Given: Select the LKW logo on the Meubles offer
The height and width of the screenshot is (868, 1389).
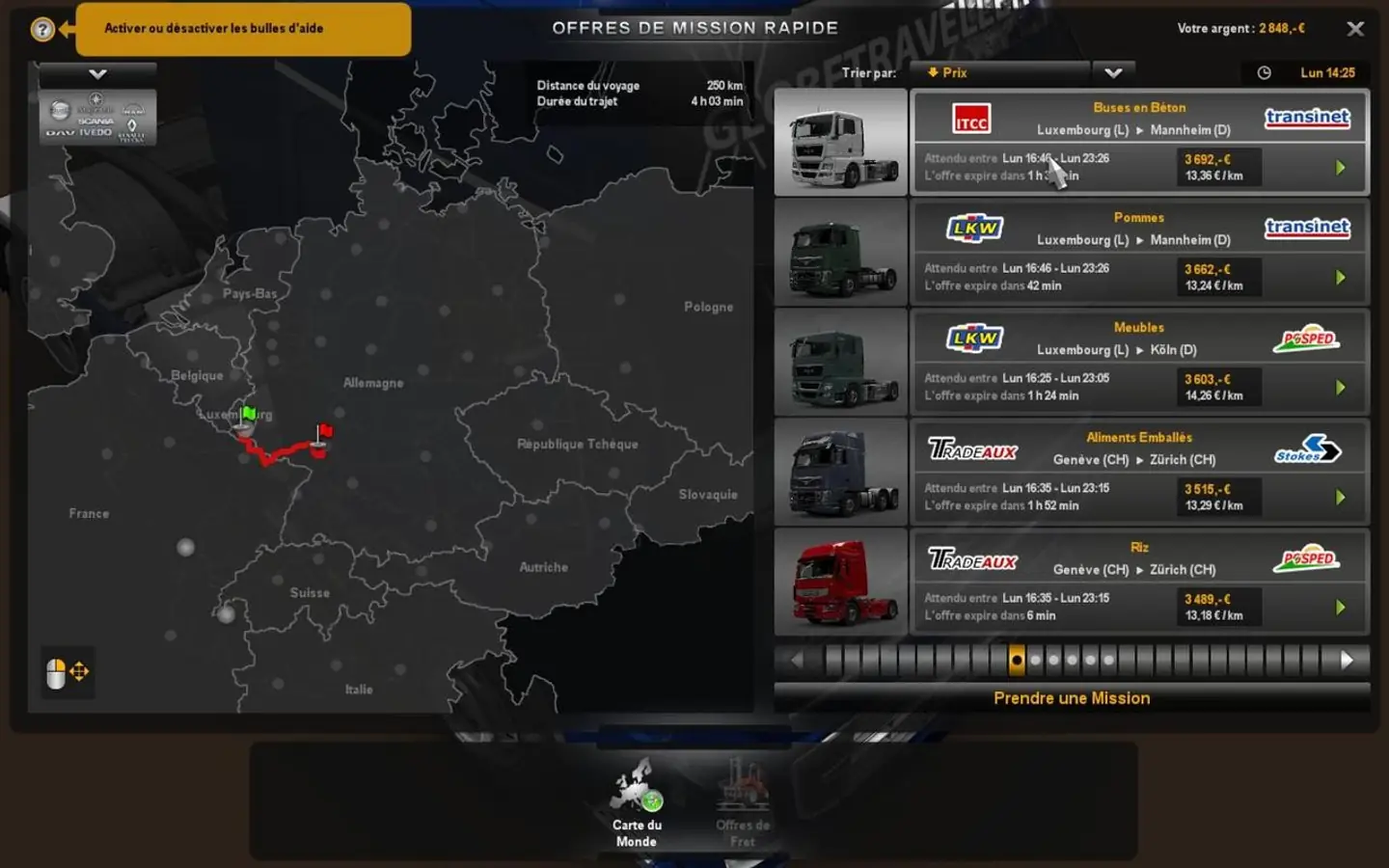Looking at the screenshot, I should click(974, 339).
